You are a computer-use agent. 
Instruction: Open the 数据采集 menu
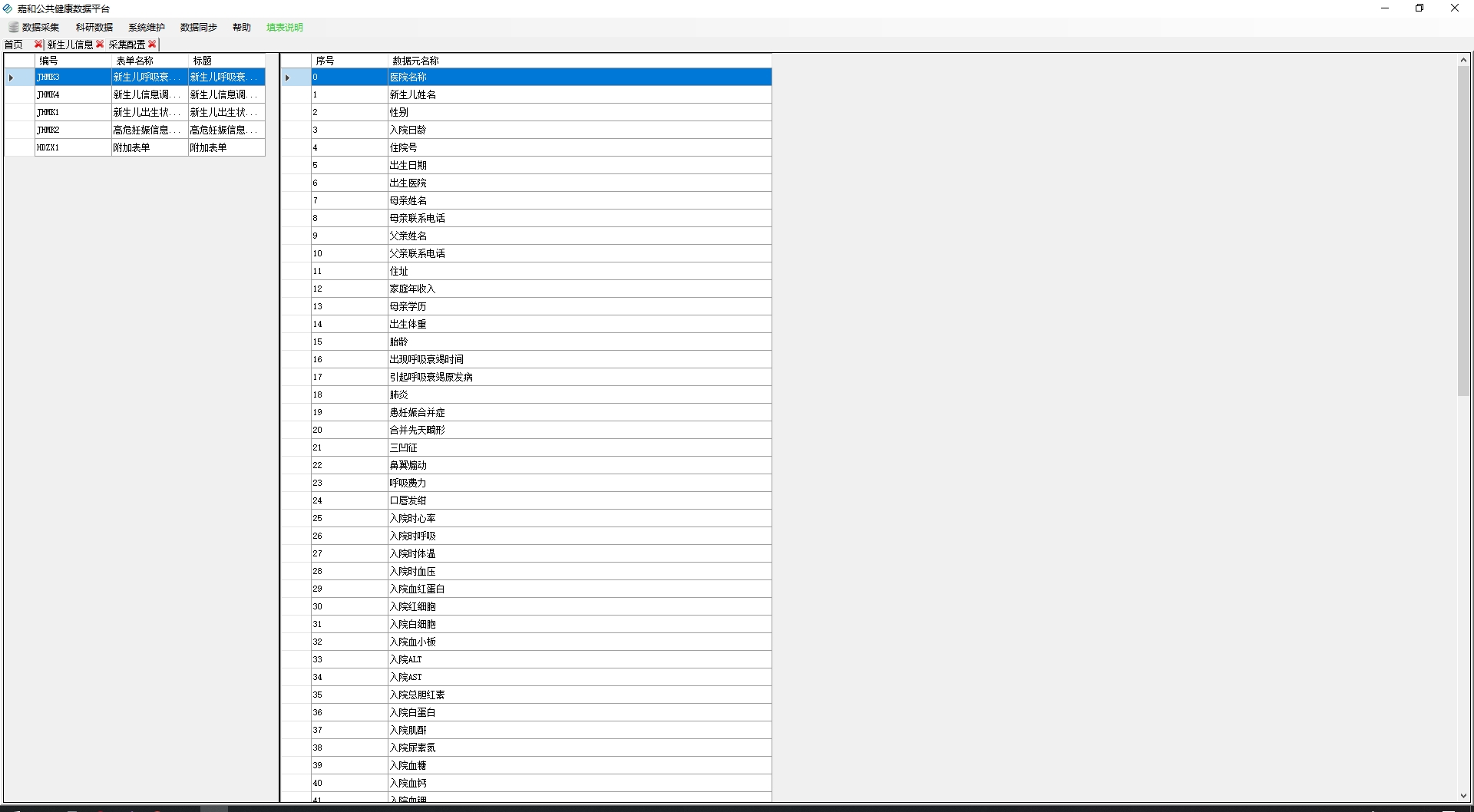pyautogui.click(x=41, y=28)
